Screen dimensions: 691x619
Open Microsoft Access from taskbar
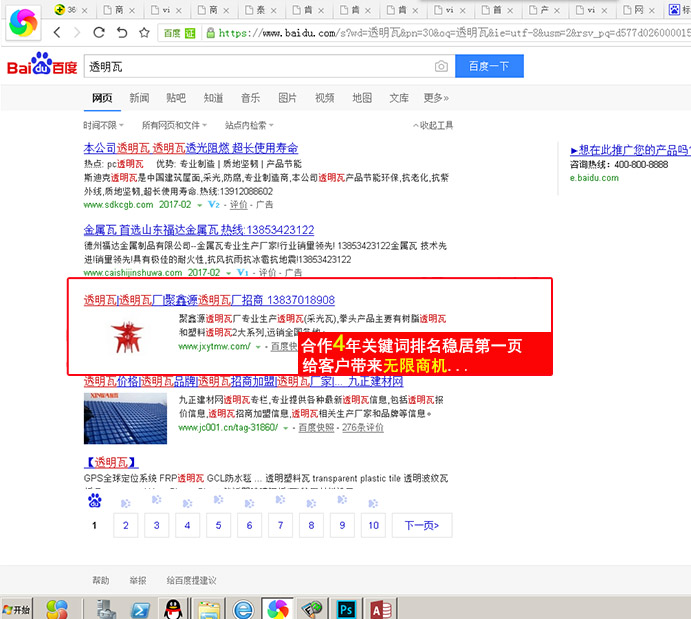click(381, 610)
